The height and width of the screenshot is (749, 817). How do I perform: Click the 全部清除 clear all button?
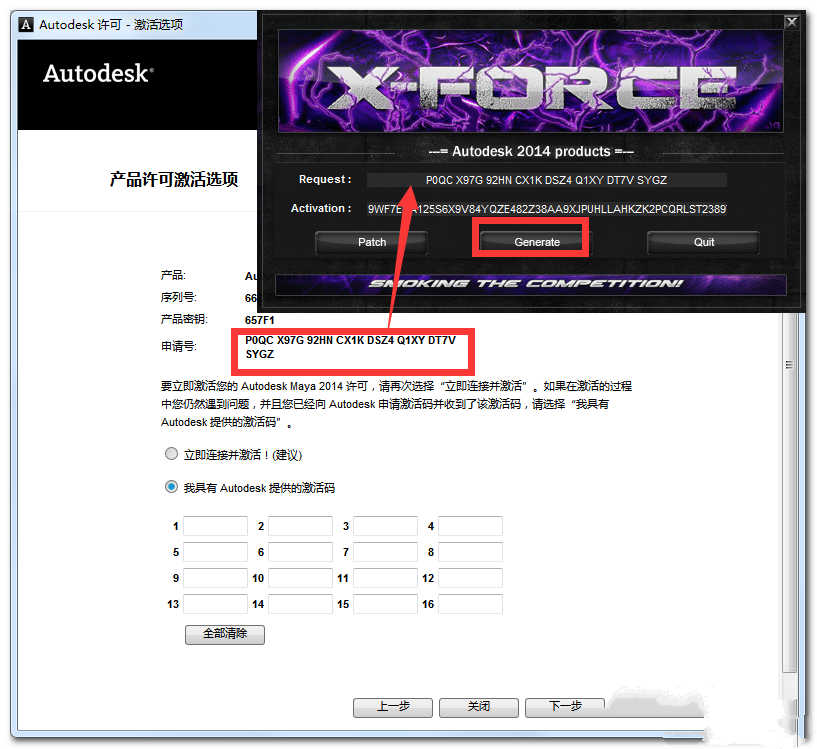[x=225, y=634]
